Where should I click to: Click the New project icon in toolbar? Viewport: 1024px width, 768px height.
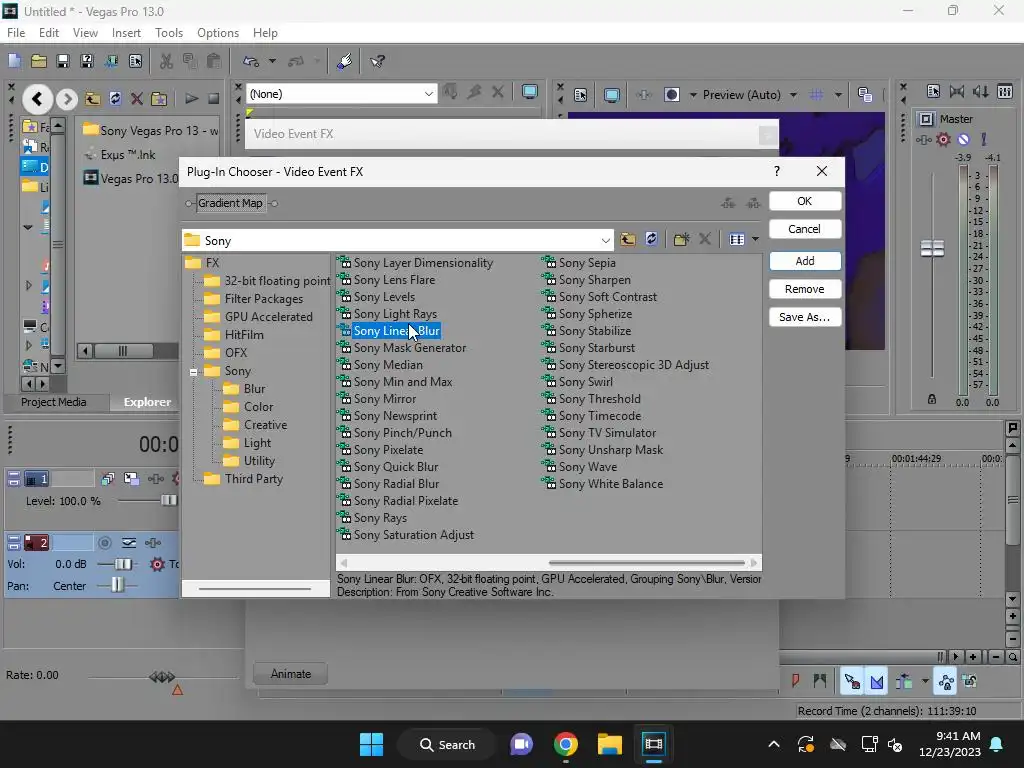coord(14,61)
